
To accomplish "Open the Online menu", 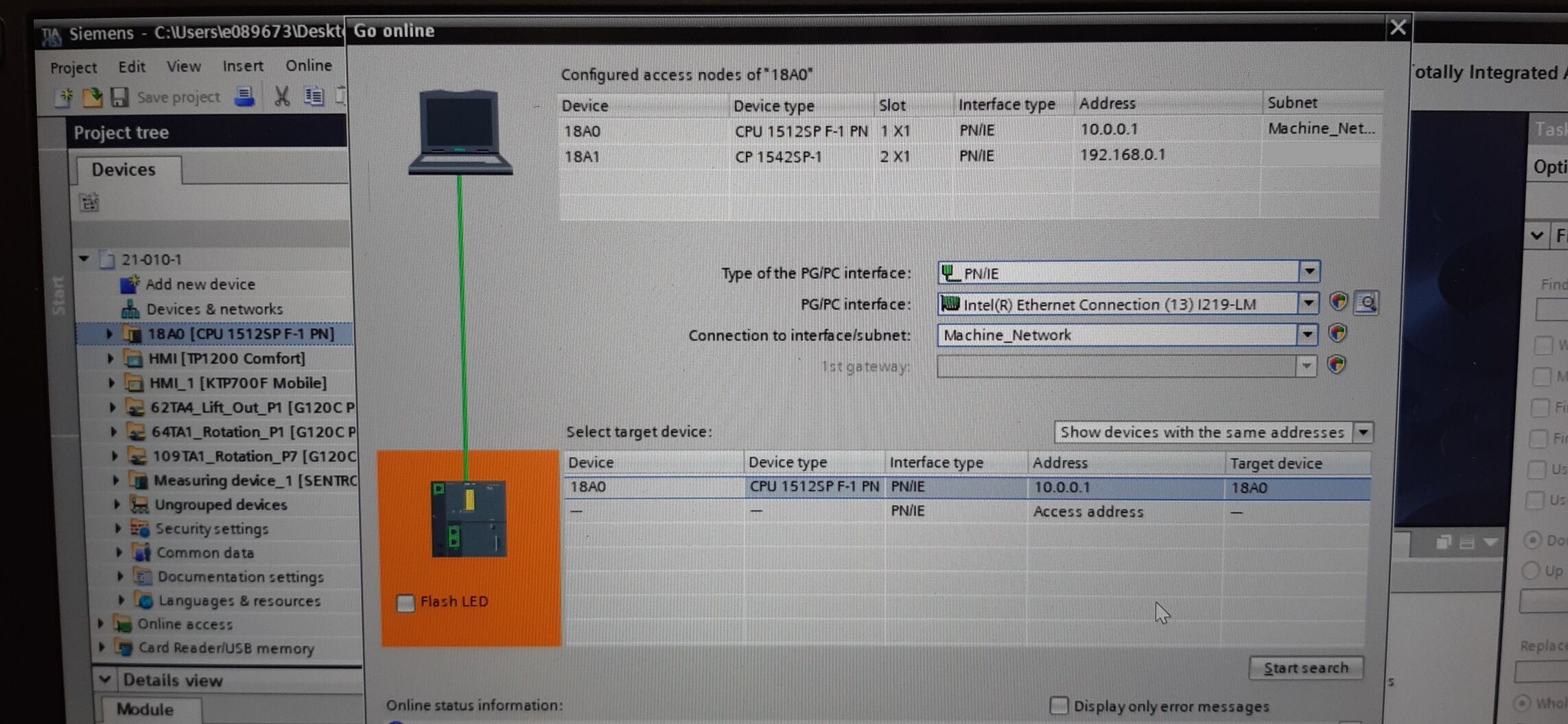I will click(309, 65).
